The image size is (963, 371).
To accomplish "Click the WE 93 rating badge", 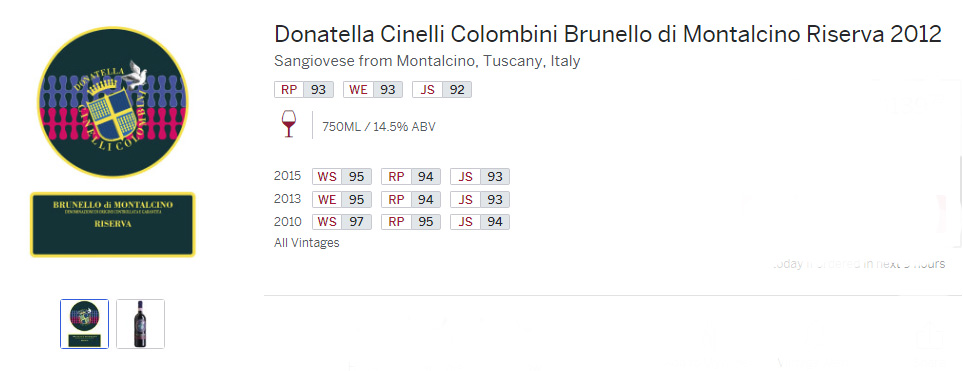I will pyautogui.click(x=373, y=90).
